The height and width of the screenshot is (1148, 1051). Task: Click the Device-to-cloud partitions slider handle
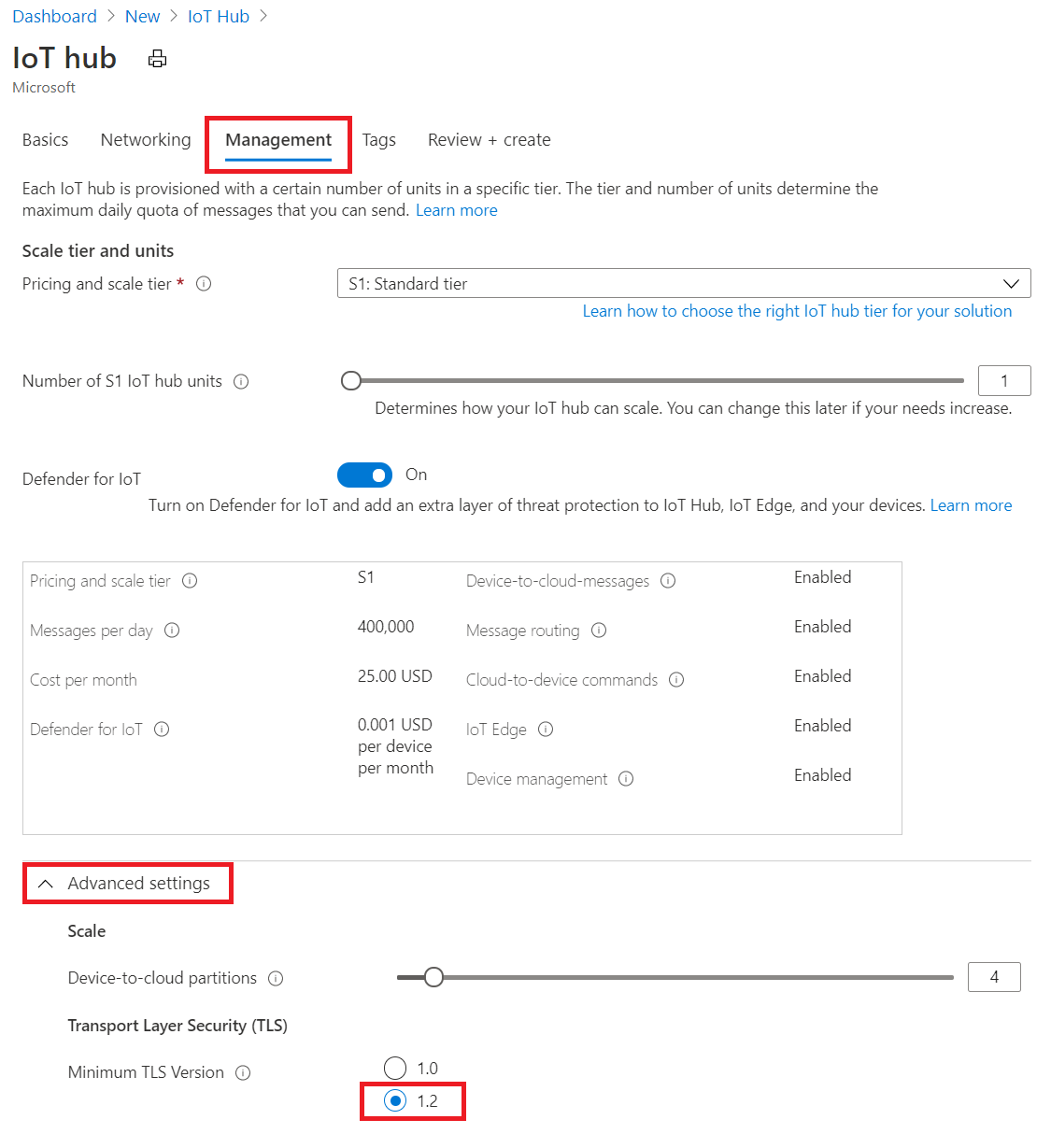433,976
